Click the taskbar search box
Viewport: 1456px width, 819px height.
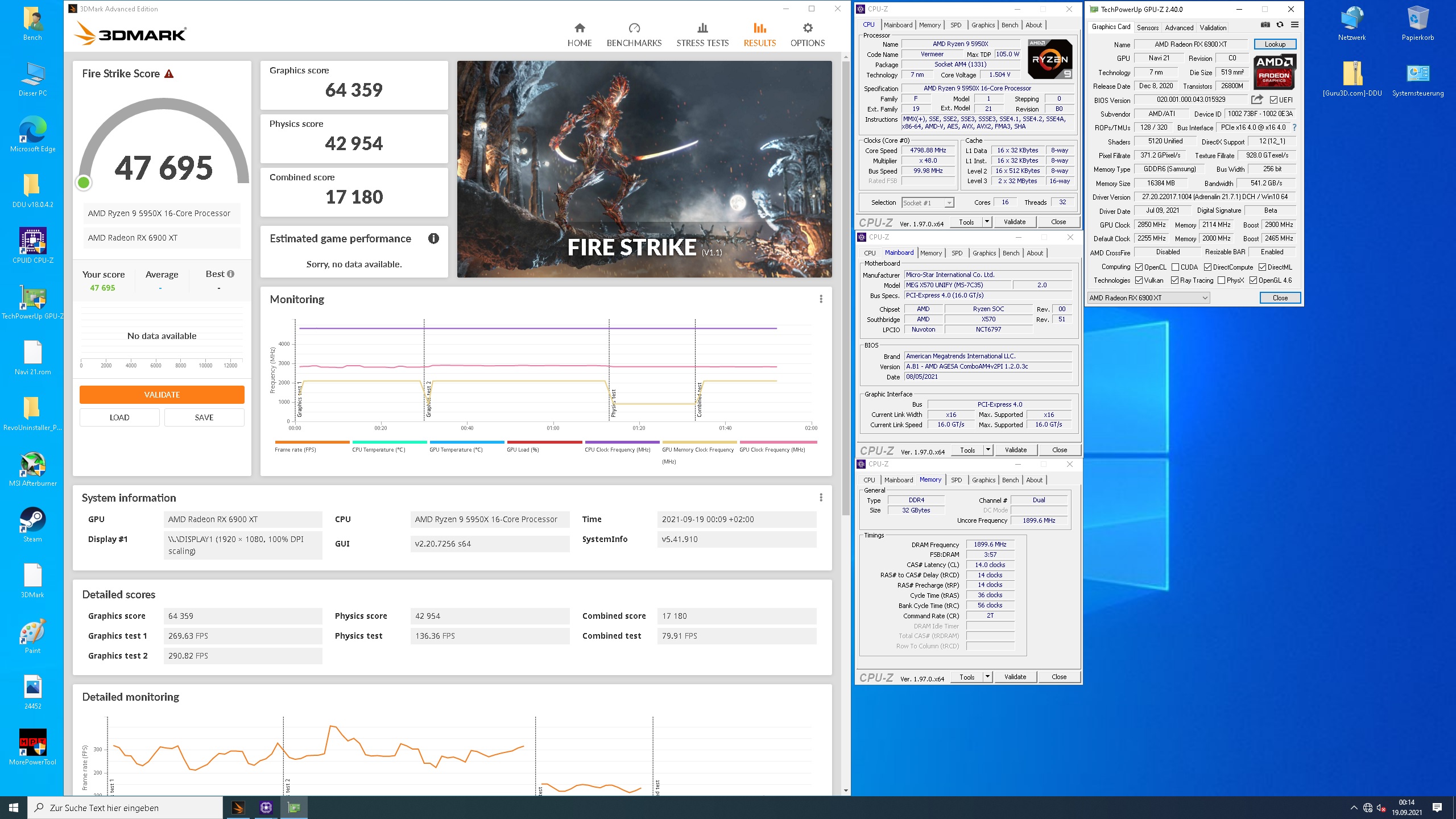pyautogui.click(x=125, y=808)
